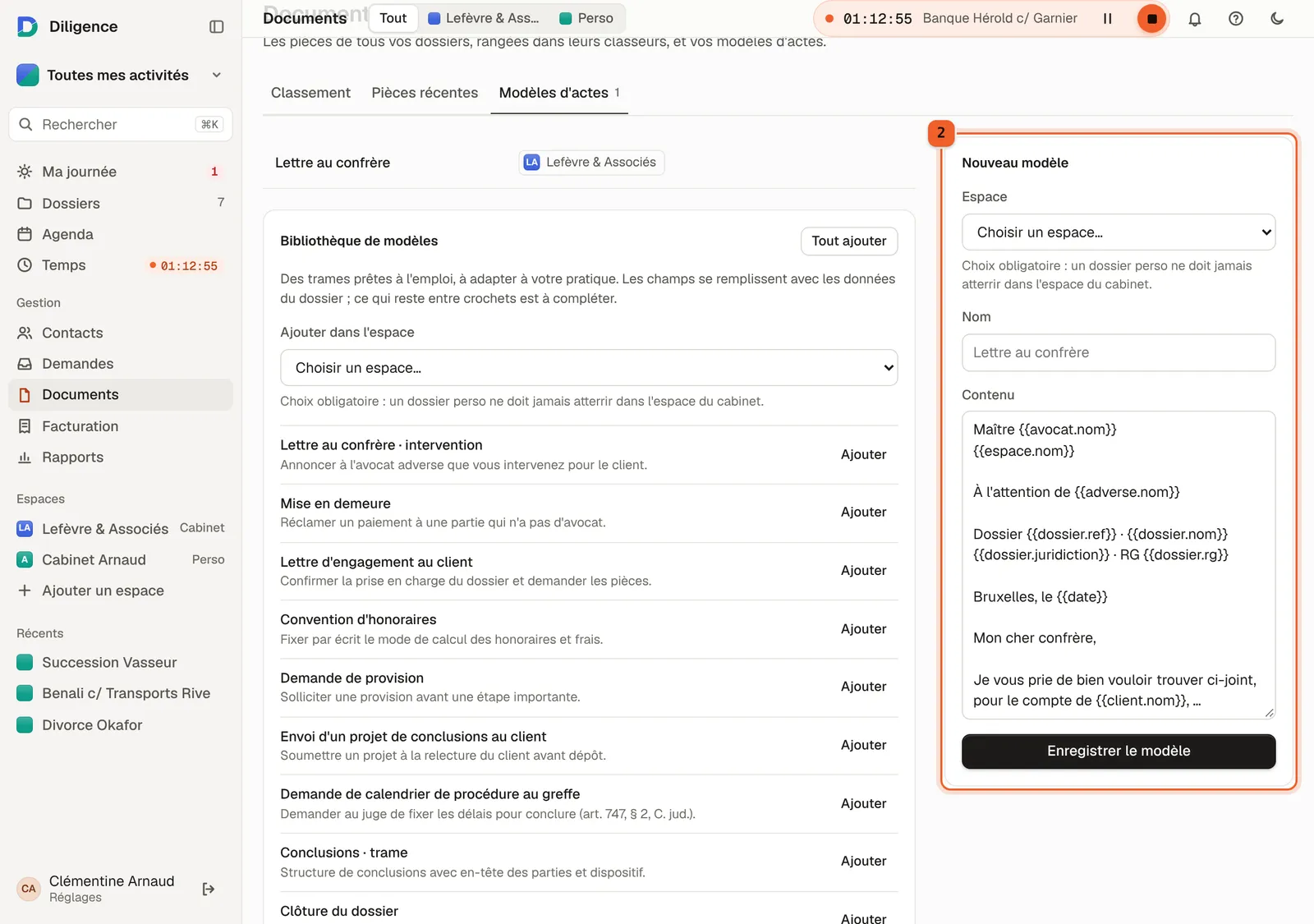Filter by the Perso pill
Viewport: 1314px width, 924px height.
[586, 18]
